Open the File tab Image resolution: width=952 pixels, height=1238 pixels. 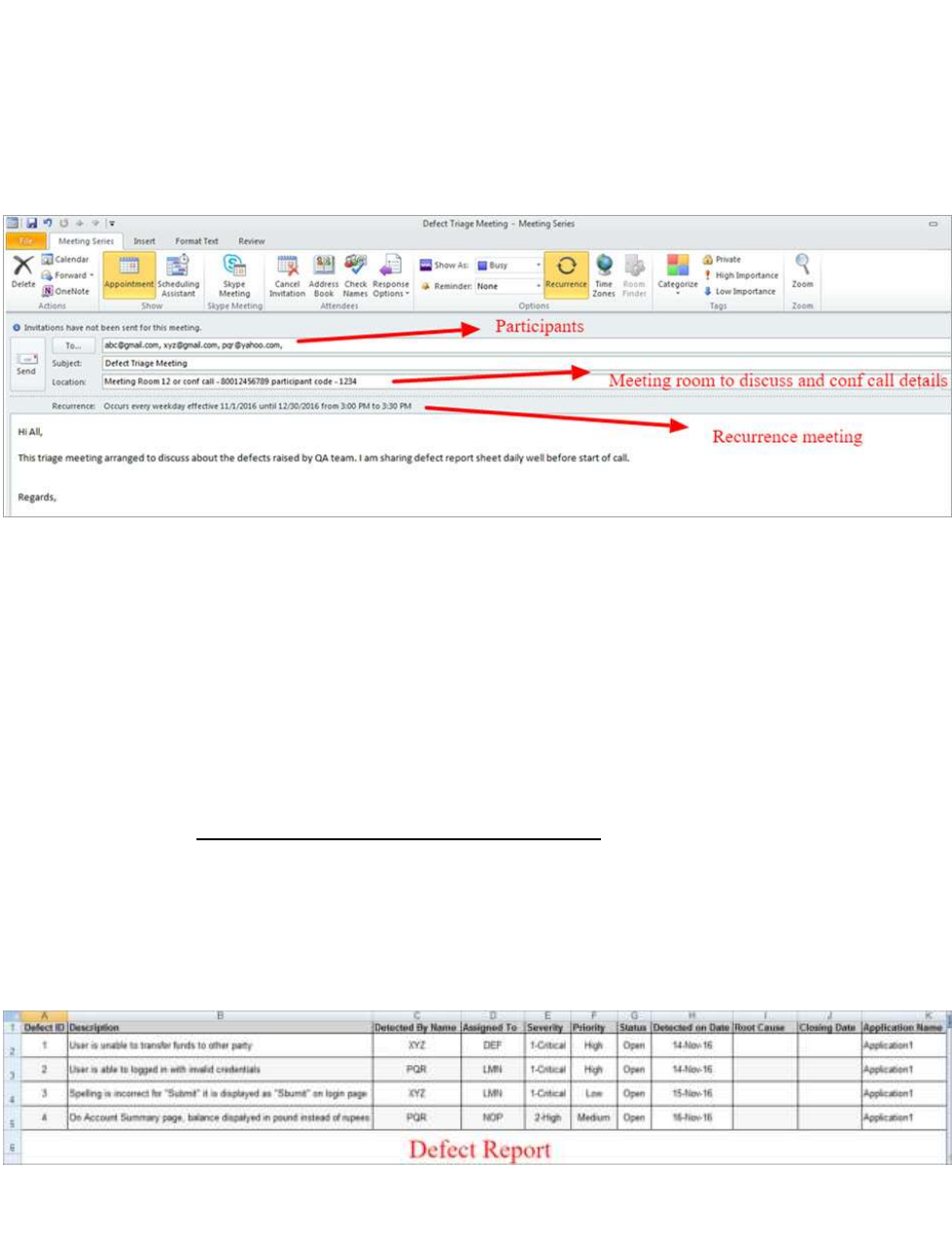26,241
